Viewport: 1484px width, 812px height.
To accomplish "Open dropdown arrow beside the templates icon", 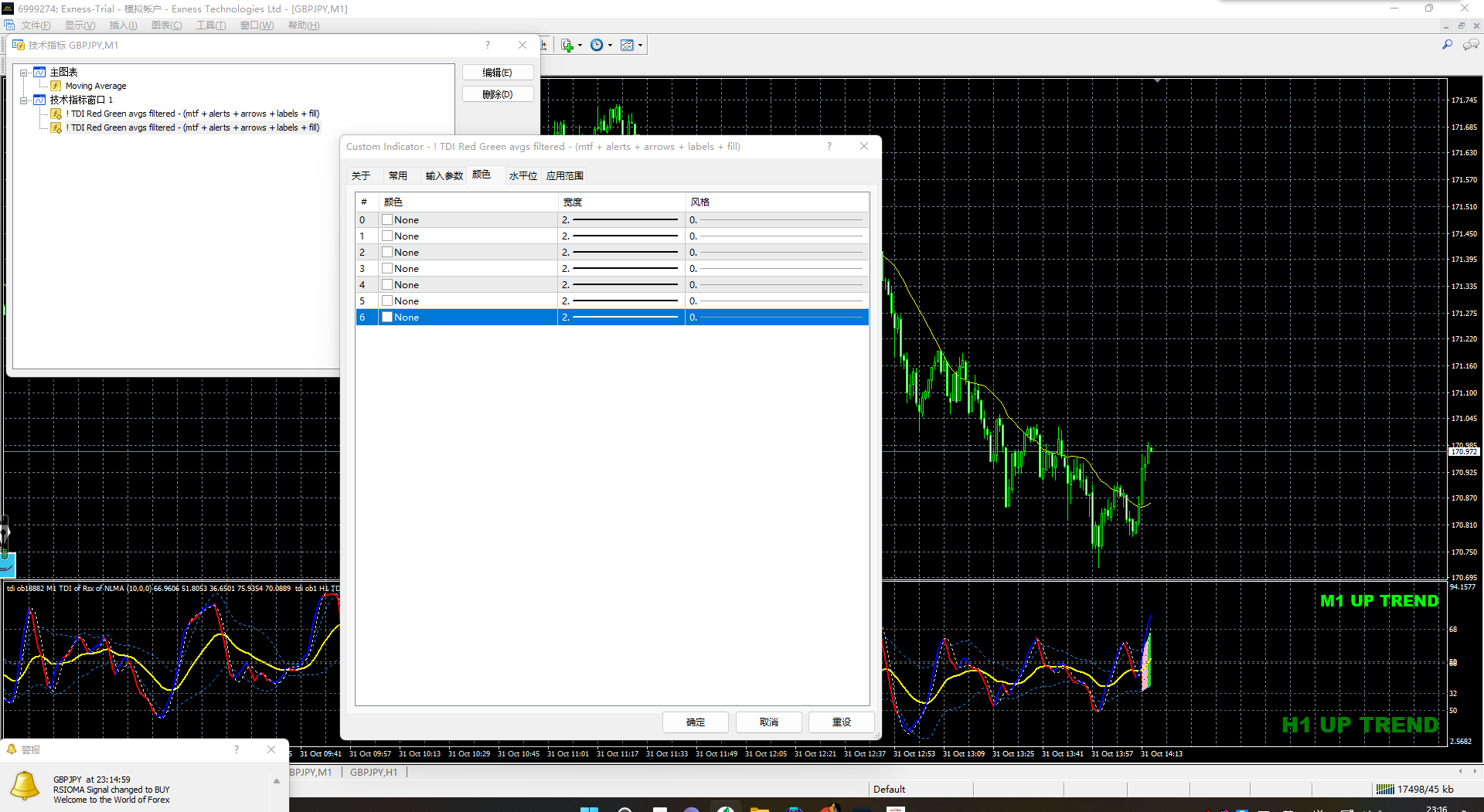I will [x=640, y=46].
